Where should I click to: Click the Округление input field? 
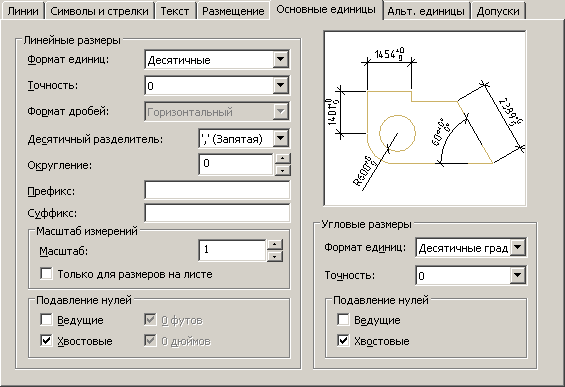click(236, 164)
